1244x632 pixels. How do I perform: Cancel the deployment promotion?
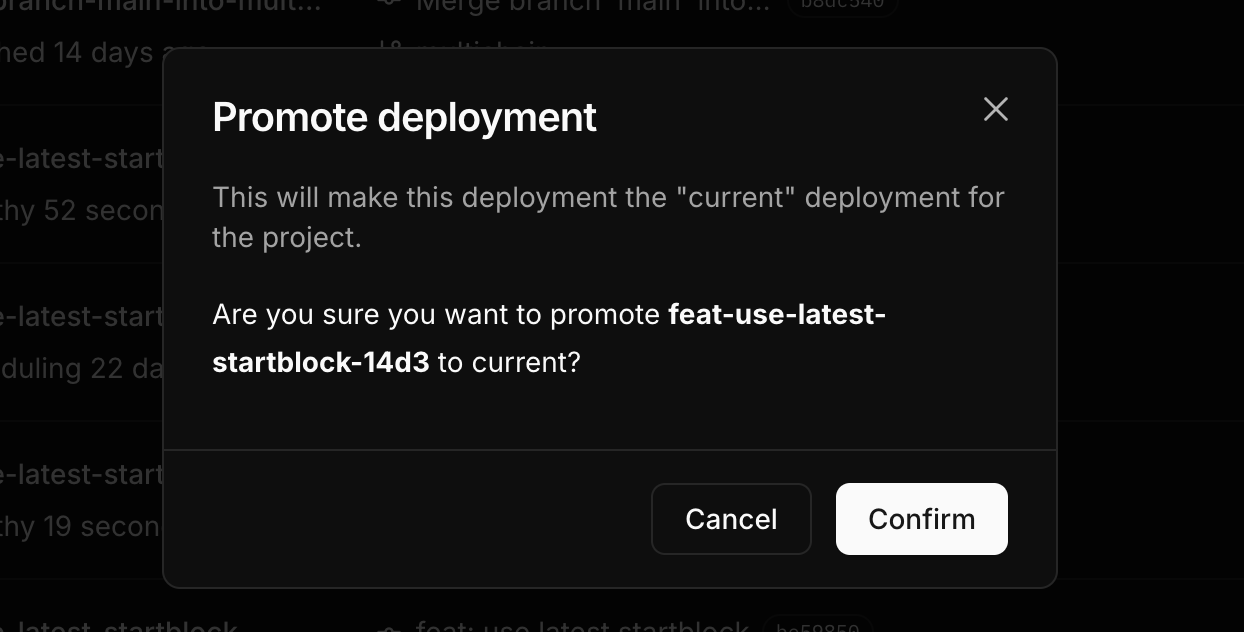[x=731, y=519]
